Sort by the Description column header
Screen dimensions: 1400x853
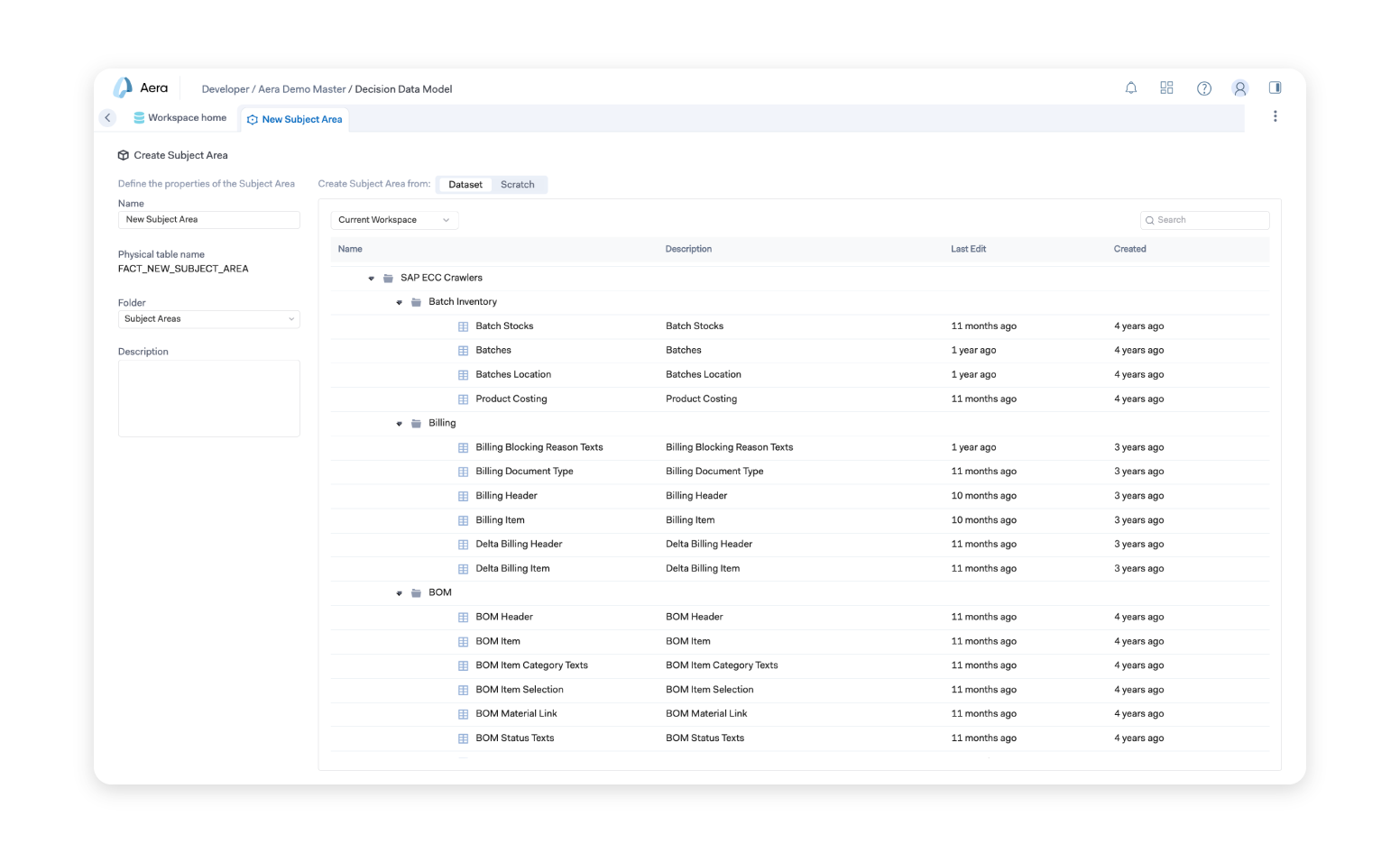688,249
